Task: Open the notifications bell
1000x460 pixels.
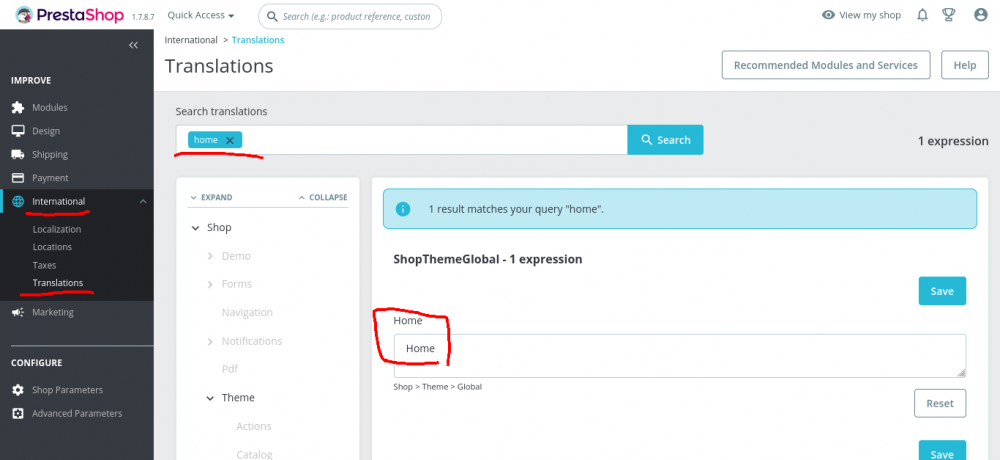Action: [x=922, y=15]
